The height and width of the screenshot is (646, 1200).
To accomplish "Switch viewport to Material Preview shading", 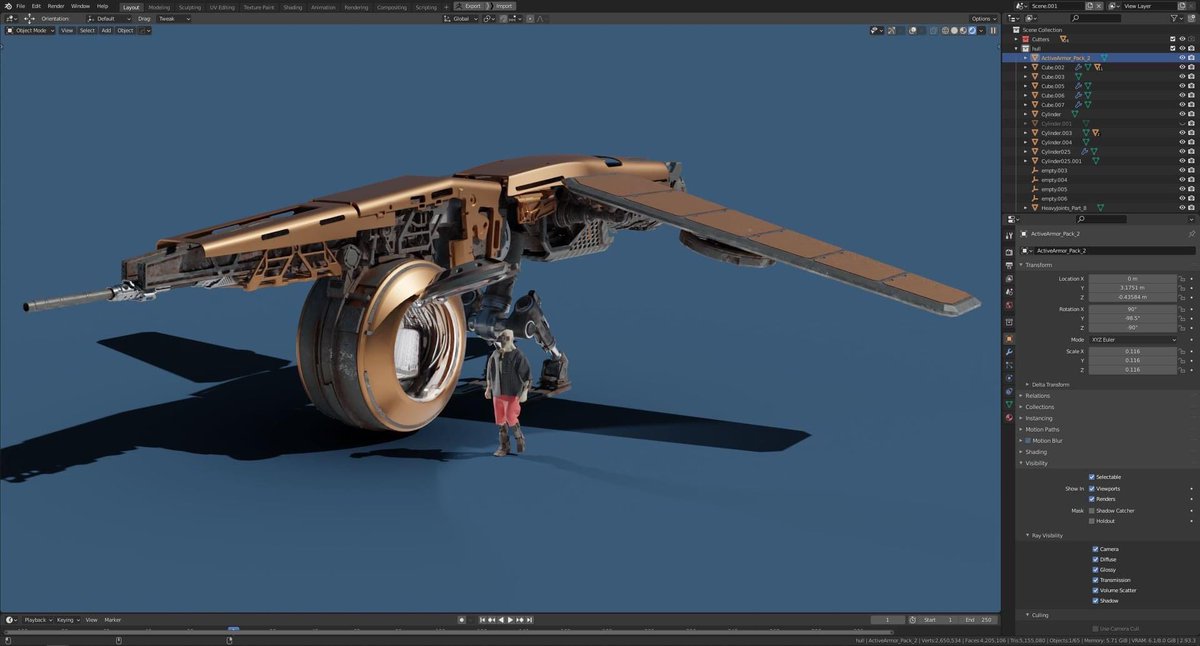I will coord(962,30).
